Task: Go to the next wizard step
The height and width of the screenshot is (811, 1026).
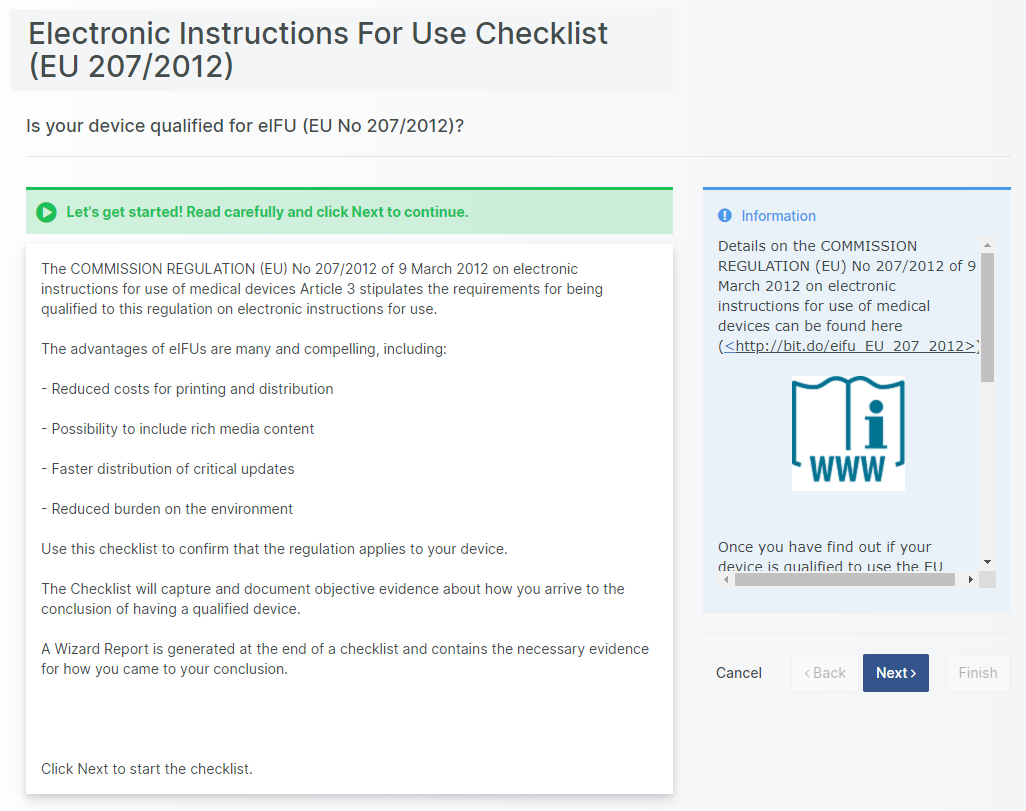Action: click(x=895, y=673)
